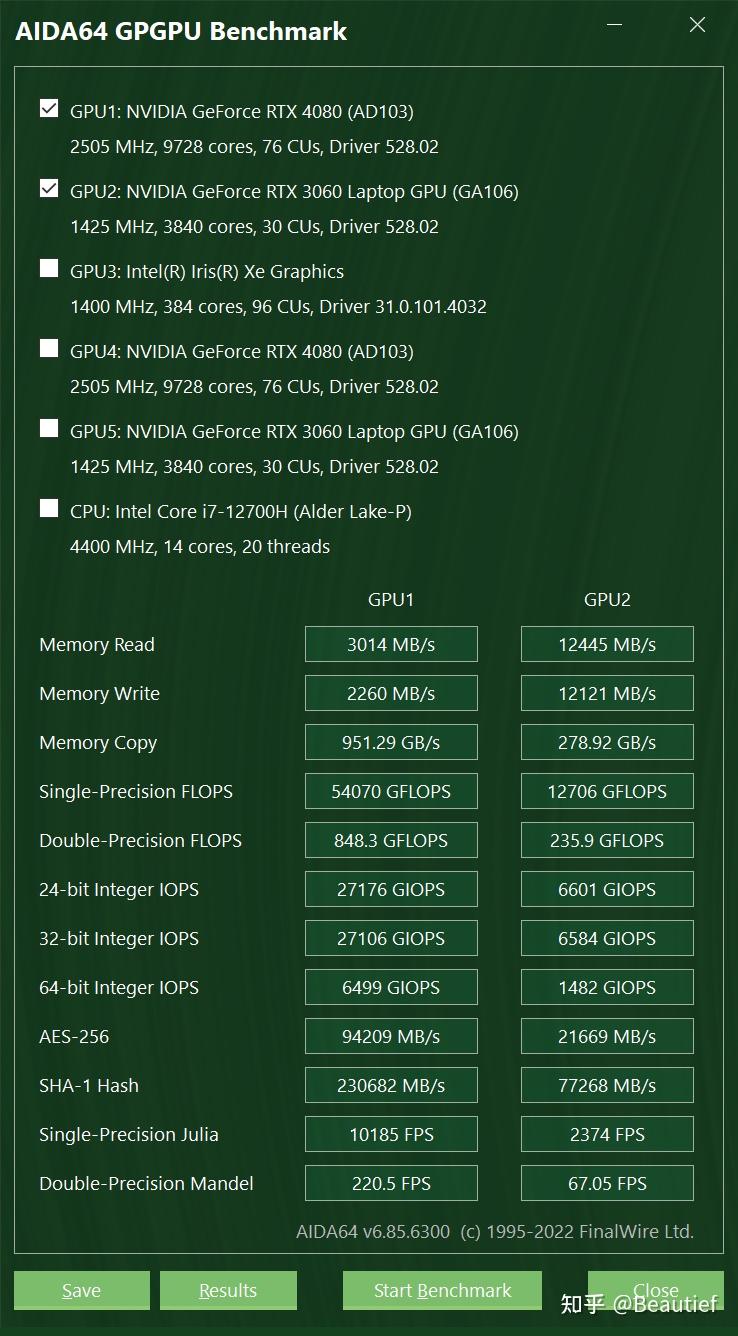This screenshot has width=738, height=1336.
Task: Click GPU2 Single-Precision Julia FPS result
Action: pyautogui.click(x=607, y=1134)
